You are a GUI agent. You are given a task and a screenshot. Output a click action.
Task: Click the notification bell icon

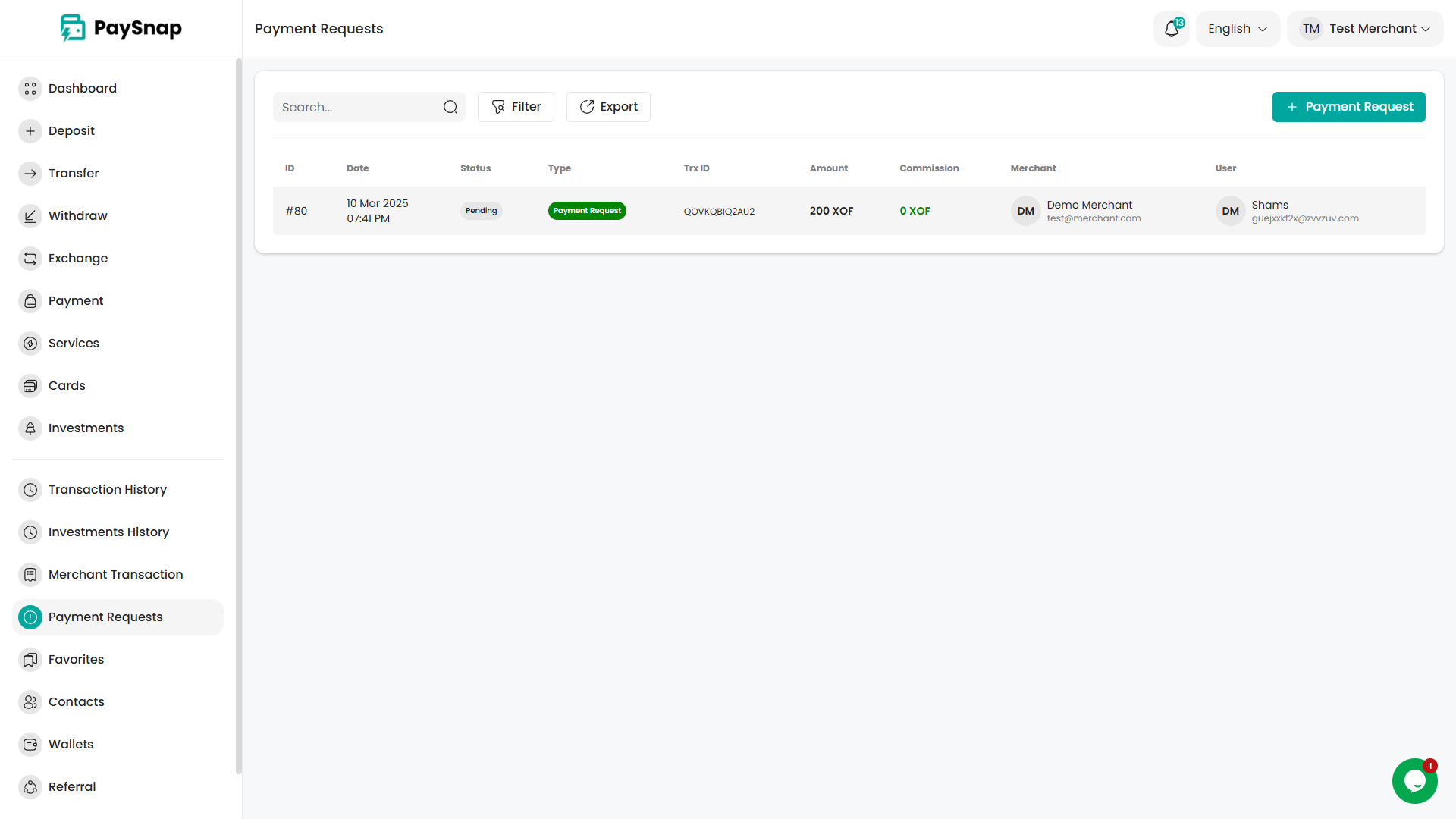[x=1171, y=29]
